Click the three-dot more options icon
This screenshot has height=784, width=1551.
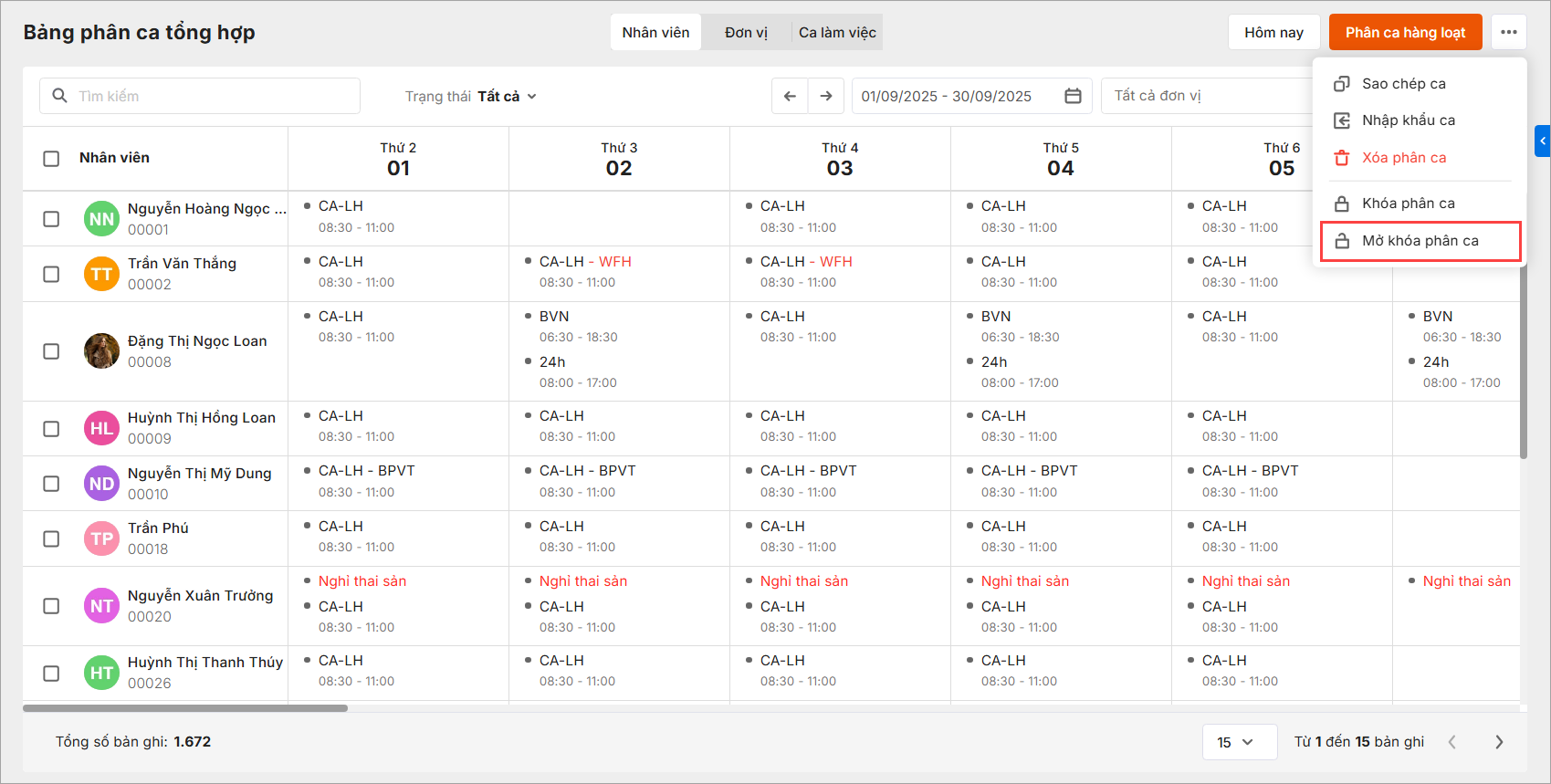(1508, 32)
